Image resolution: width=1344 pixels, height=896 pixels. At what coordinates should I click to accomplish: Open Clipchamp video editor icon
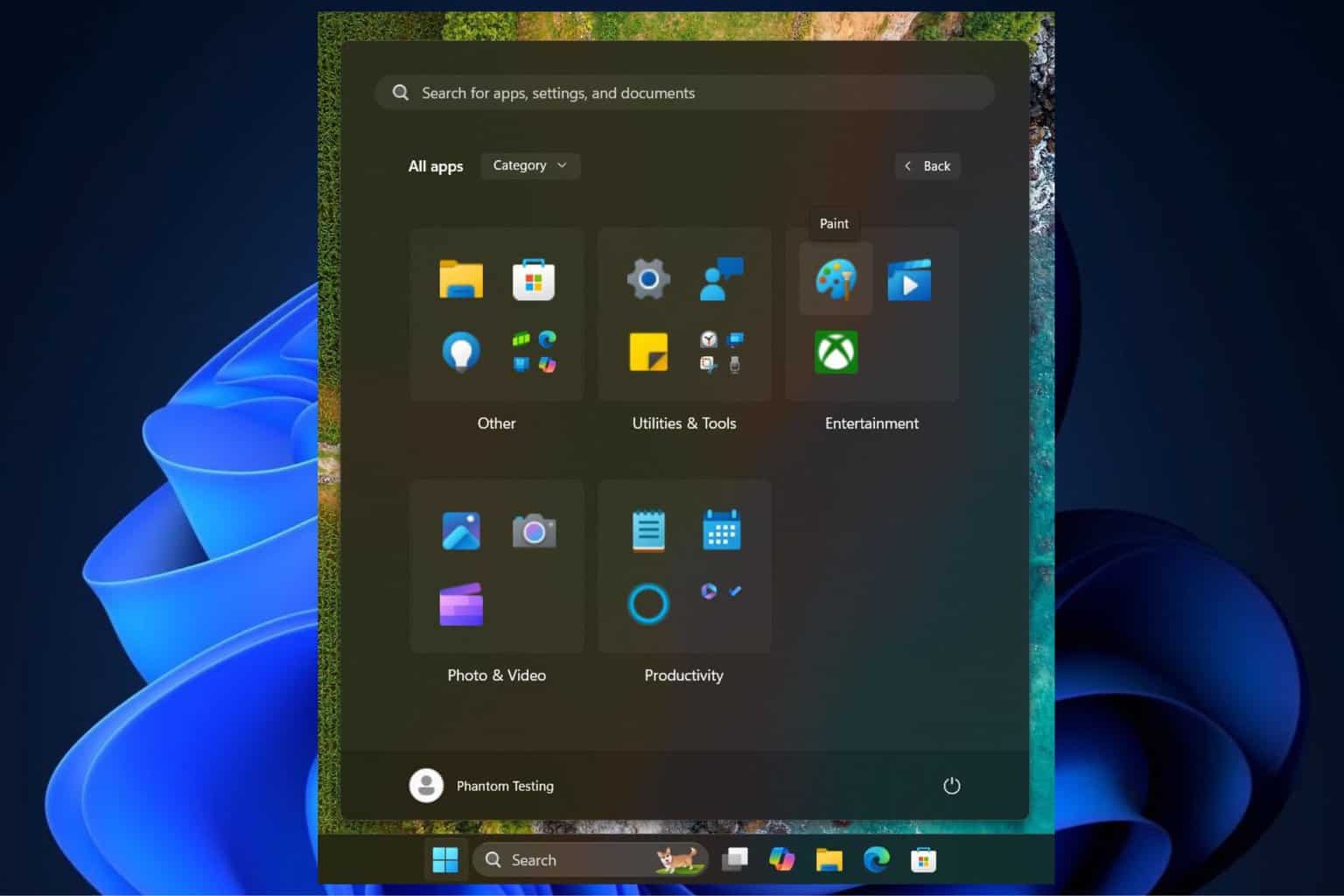(x=461, y=605)
